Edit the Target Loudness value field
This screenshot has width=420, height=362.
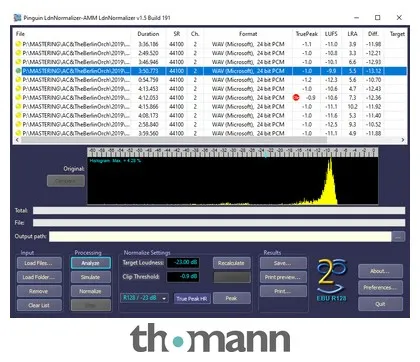pos(183,262)
